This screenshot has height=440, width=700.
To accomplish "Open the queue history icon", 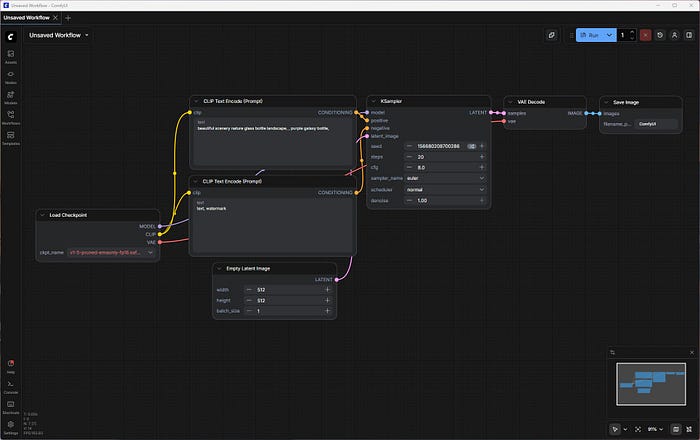I will [660, 35].
